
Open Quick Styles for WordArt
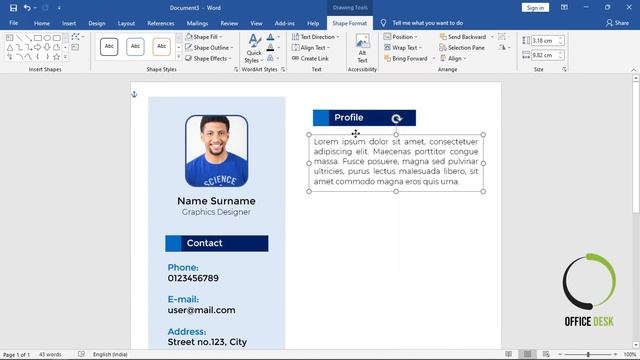(254, 49)
